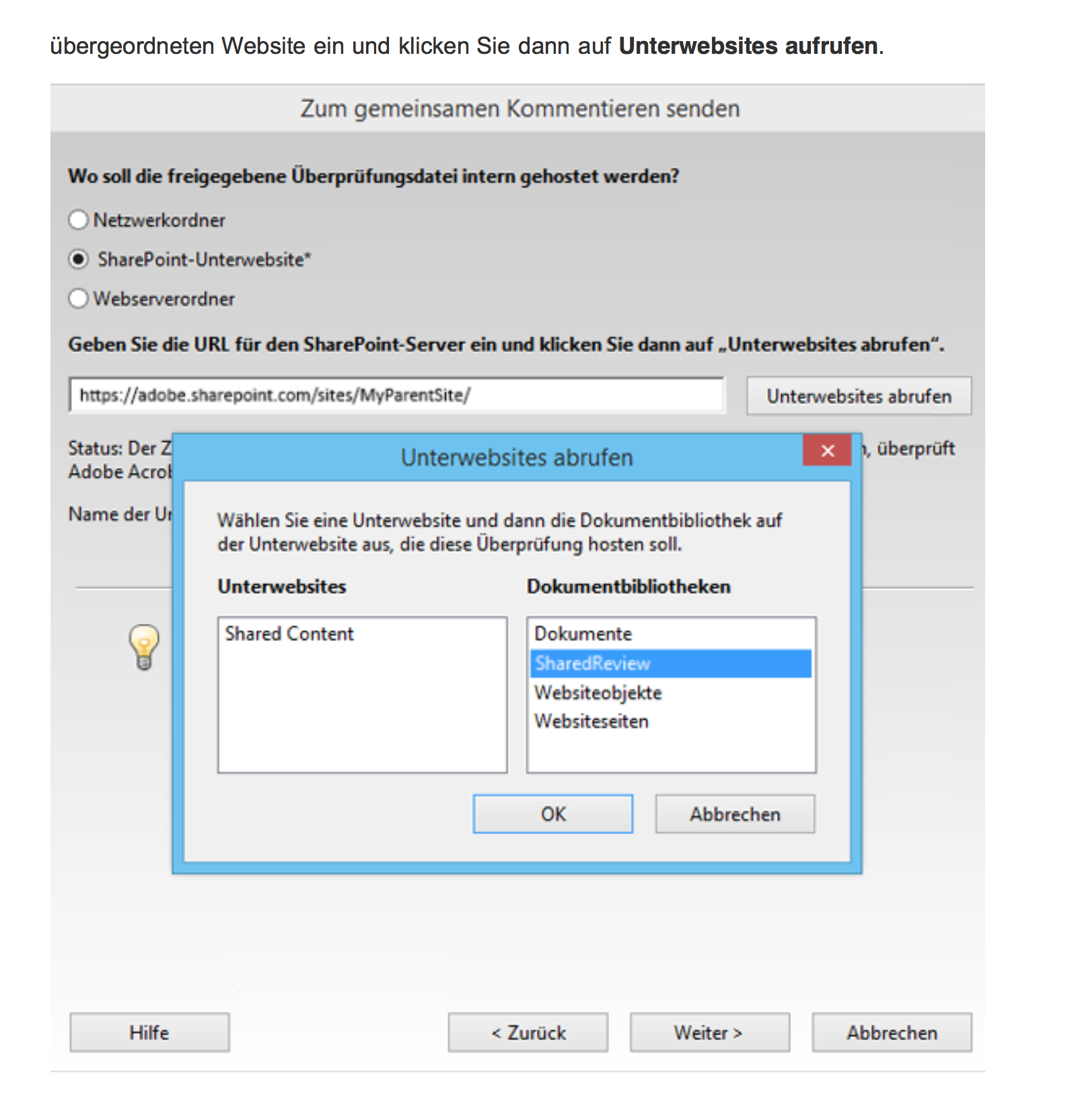Viewport: 1078px width, 1120px height.
Task: Select Shared Content in Unterwebsites list
Action: pyautogui.click(x=289, y=633)
